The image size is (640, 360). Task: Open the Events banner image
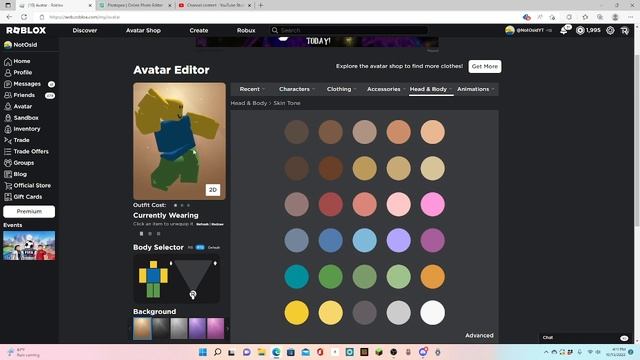tap(29, 245)
